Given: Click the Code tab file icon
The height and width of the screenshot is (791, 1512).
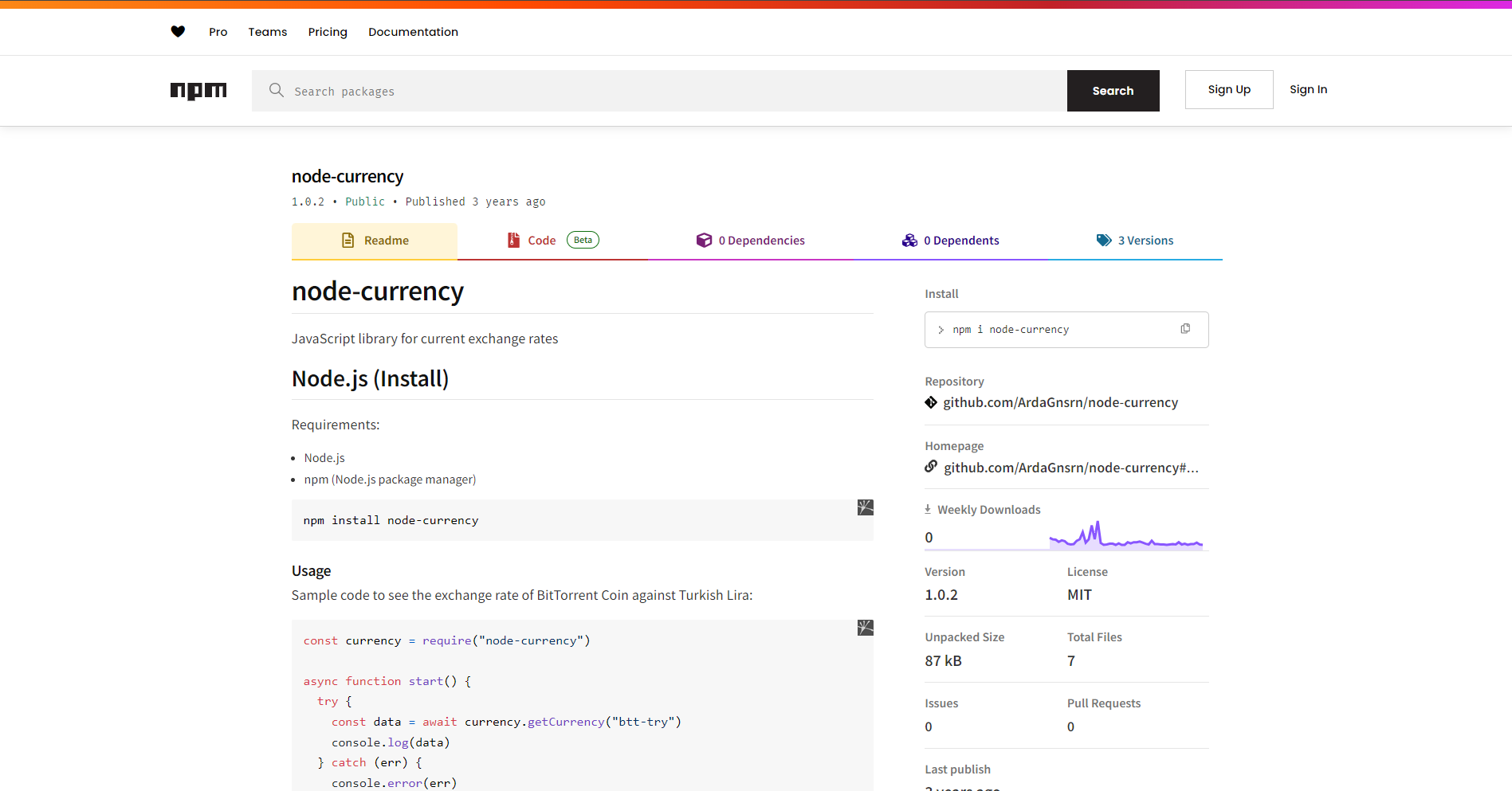Looking at the screenshot, I should (514, 241).
